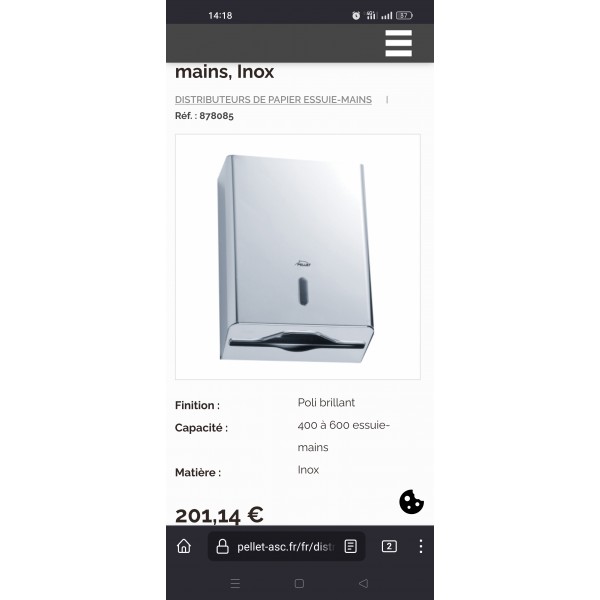
Task: Tap the Poli brillant finish value
Action: [326, 403]
